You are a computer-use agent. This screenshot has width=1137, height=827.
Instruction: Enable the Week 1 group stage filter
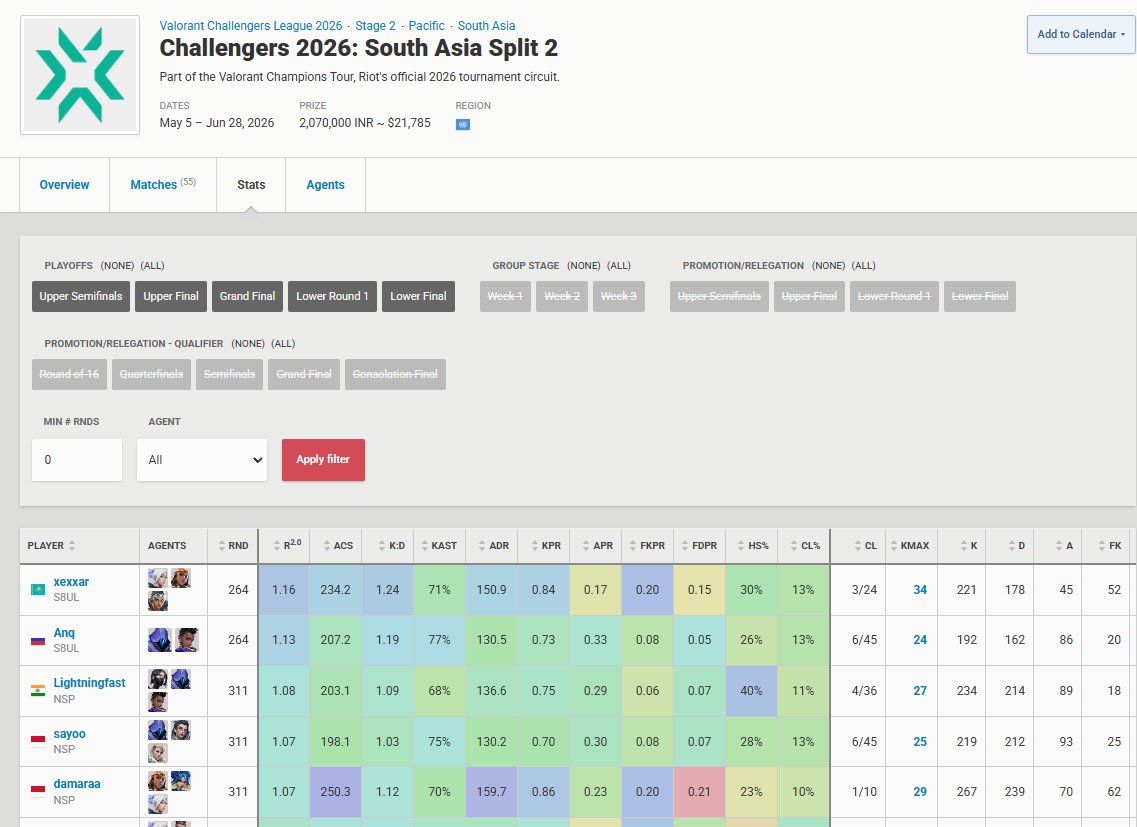(505, 296)
